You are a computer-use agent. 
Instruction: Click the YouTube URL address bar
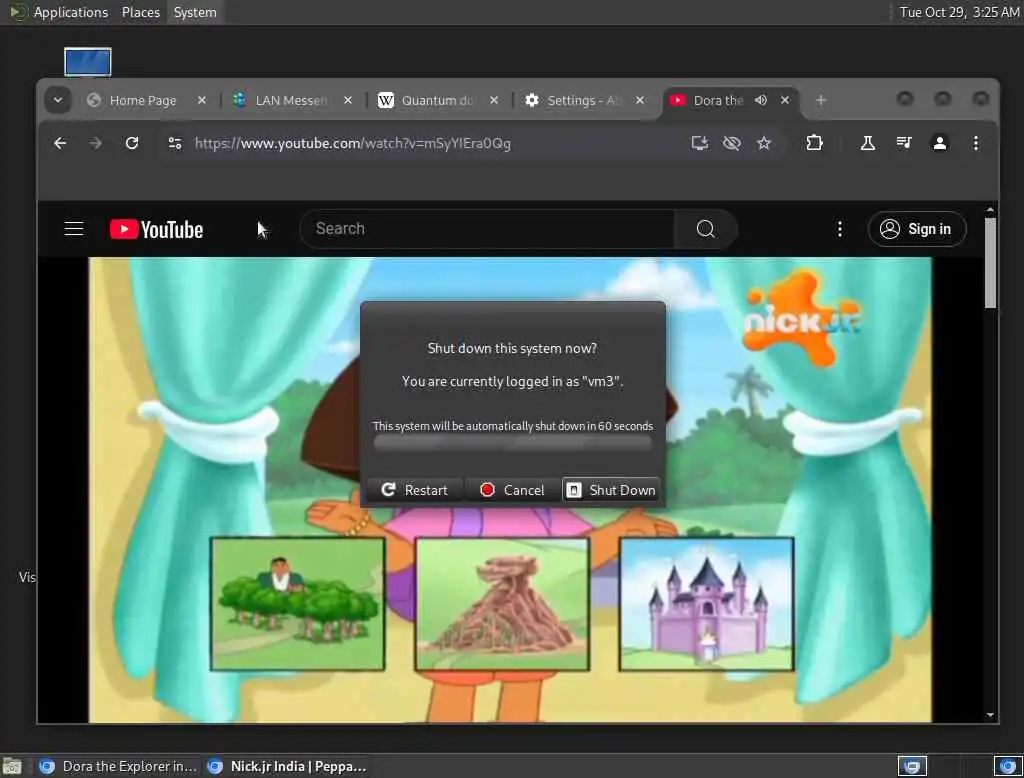click(x=353, y=143)
